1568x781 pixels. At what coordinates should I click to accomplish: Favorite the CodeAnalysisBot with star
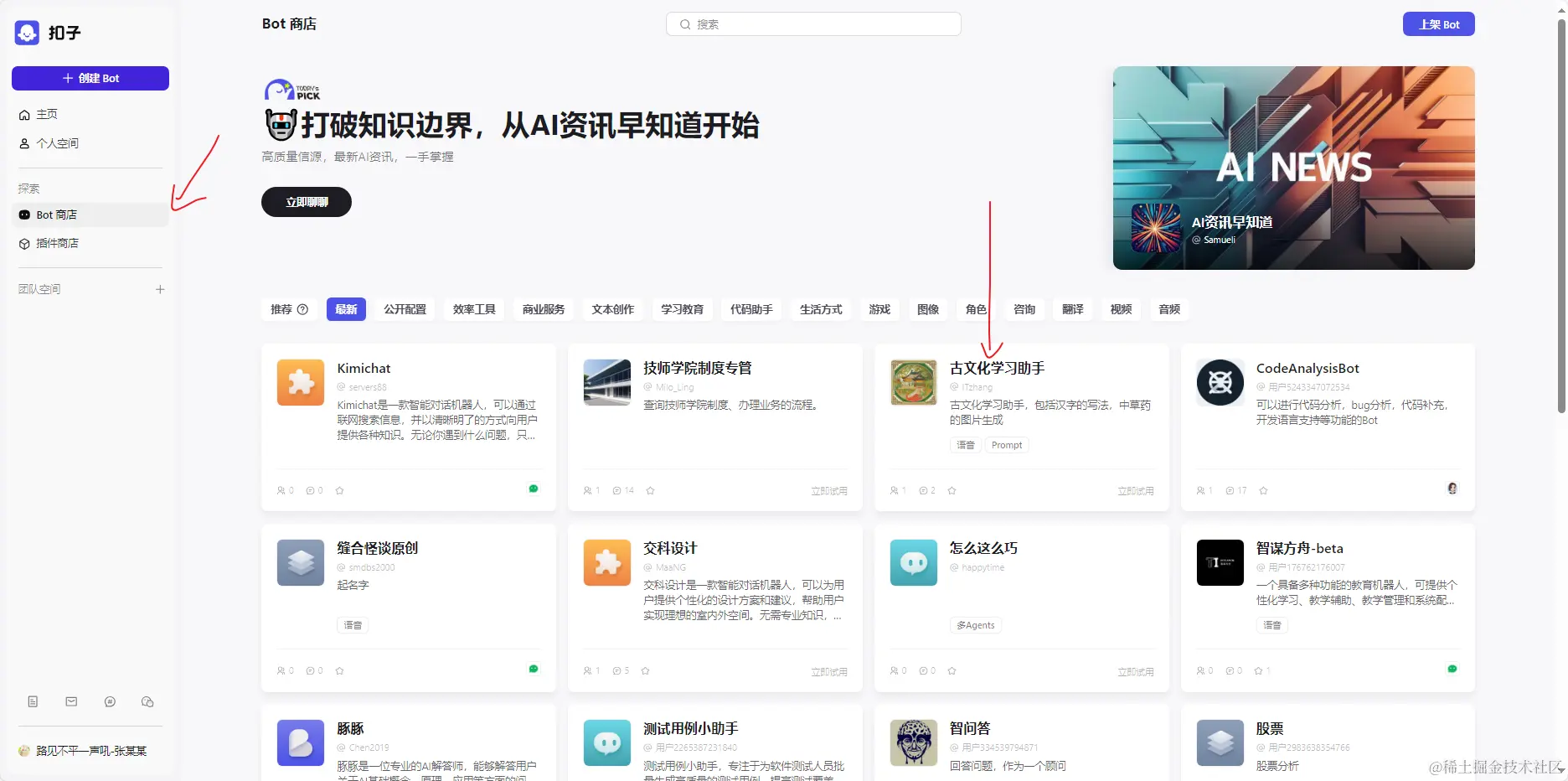(x=1263, y=491)
